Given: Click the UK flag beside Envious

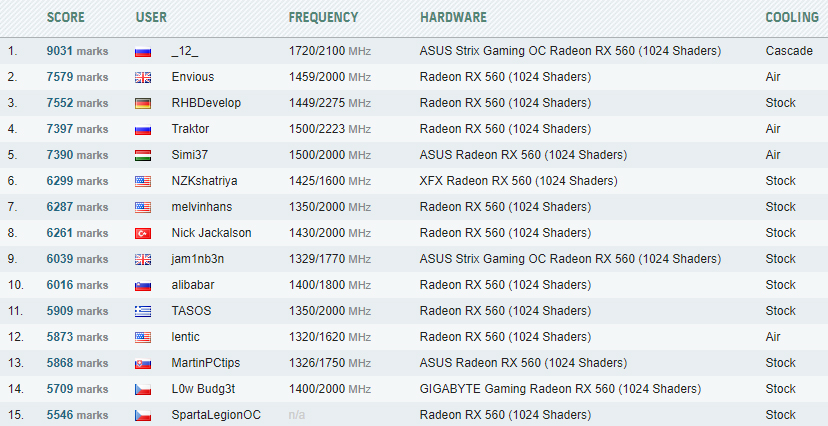Looking at the screenshot, I should (143, 78).
